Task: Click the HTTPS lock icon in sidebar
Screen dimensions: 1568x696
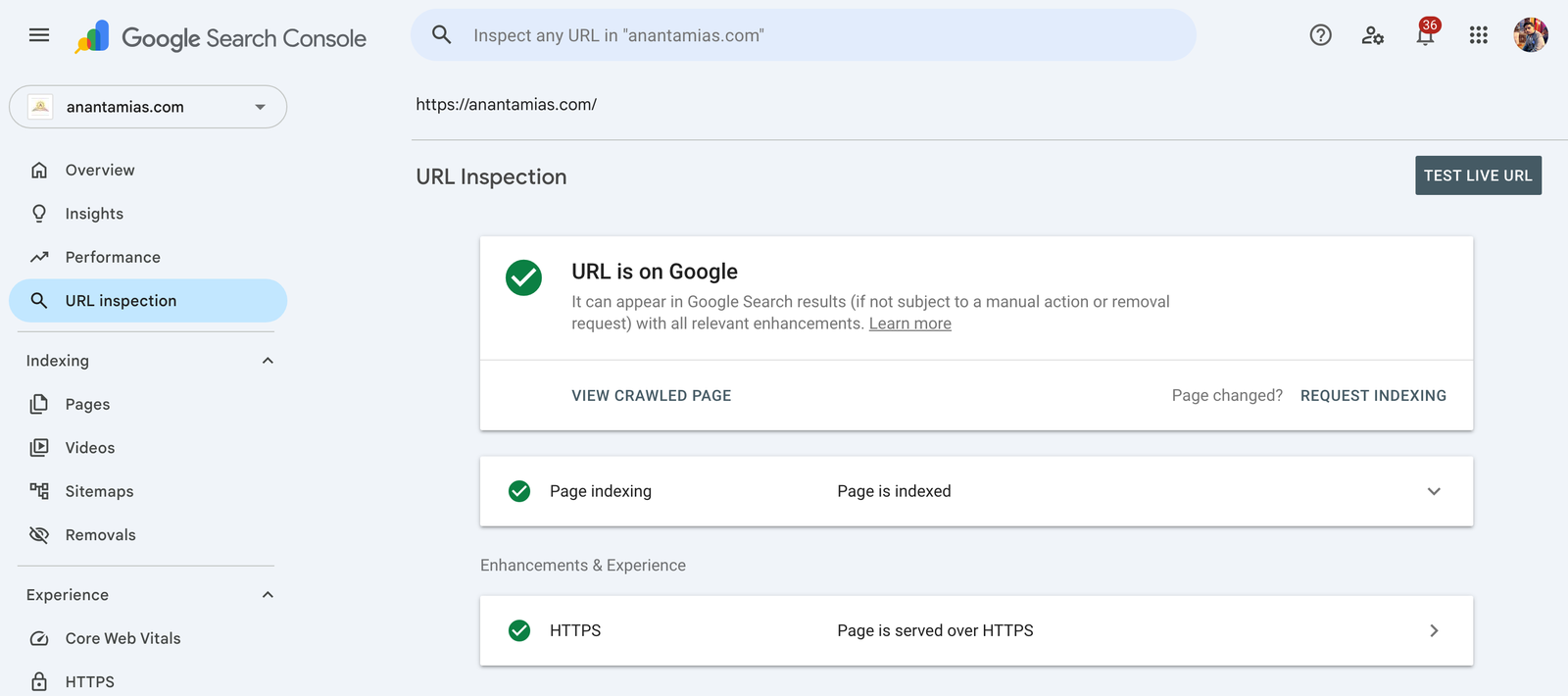Action: click(39, 681)
